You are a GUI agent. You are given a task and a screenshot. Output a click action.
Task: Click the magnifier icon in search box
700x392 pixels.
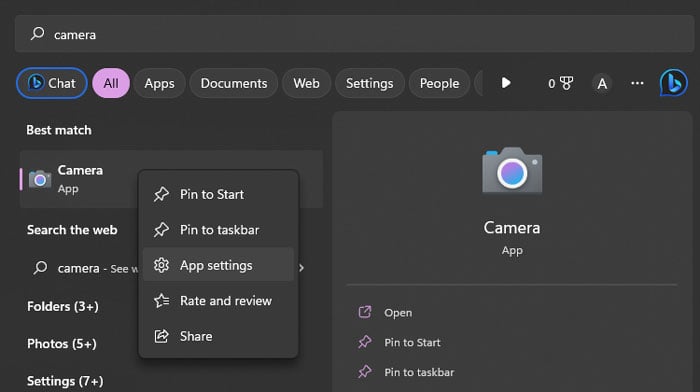(x=38, y=33)
